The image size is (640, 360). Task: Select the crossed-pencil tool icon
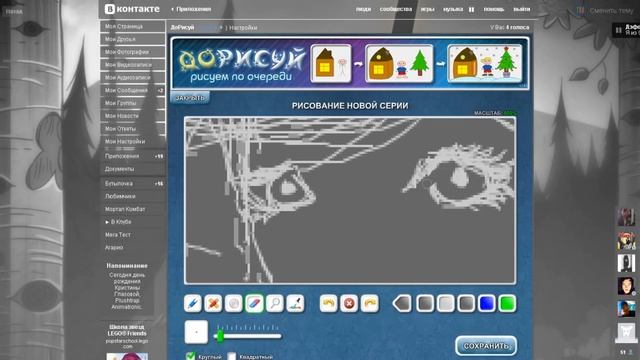(x=213, y=304)
